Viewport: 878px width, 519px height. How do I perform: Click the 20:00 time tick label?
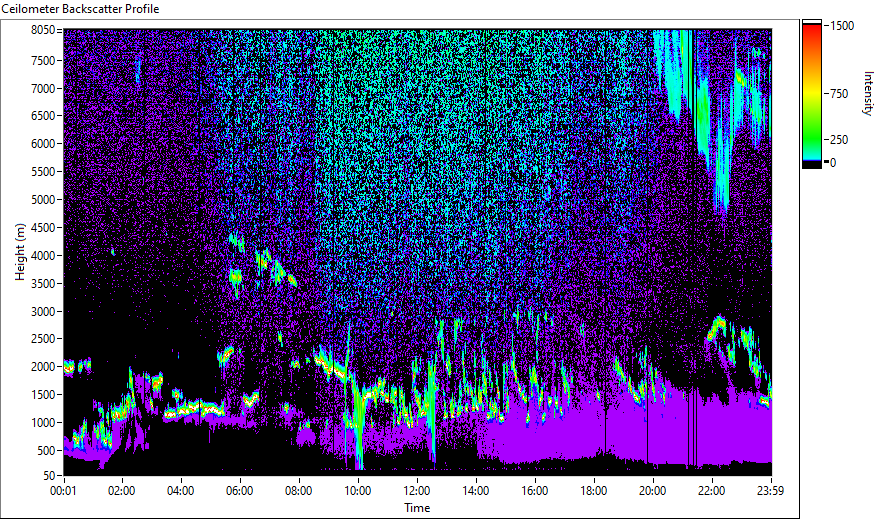tap(652, 491)
